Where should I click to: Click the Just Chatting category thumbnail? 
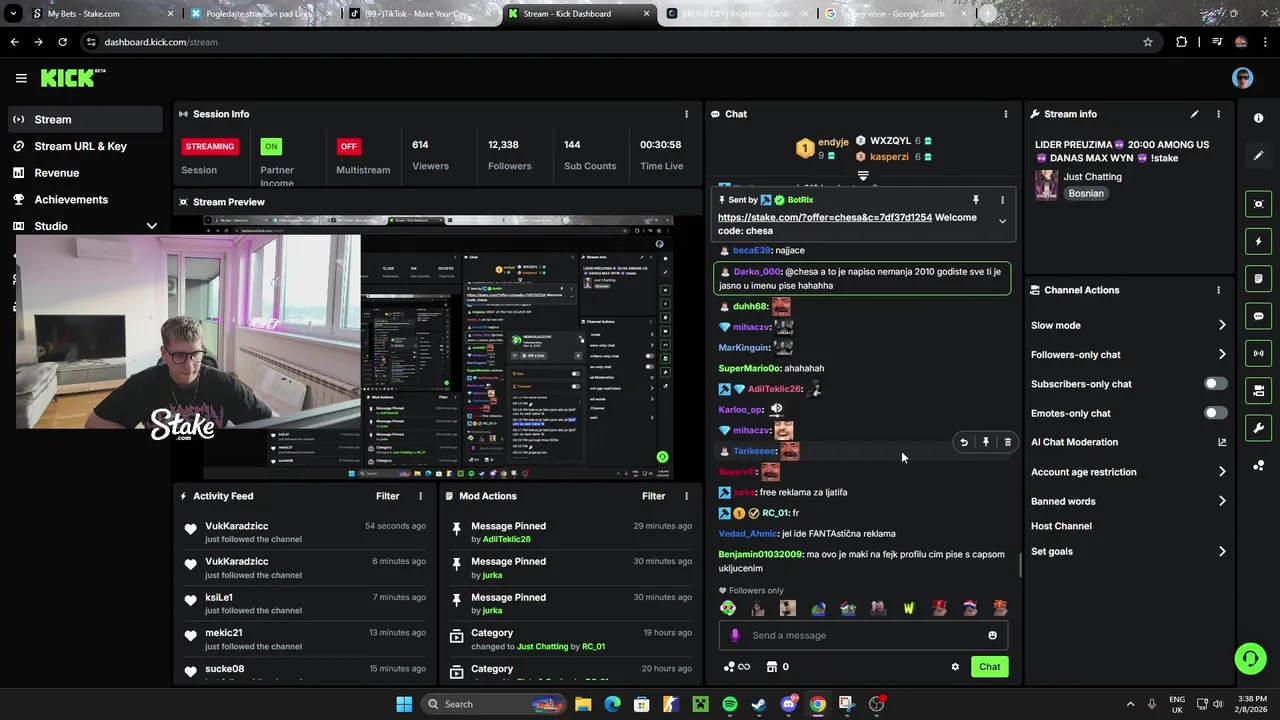[1046, 185]
